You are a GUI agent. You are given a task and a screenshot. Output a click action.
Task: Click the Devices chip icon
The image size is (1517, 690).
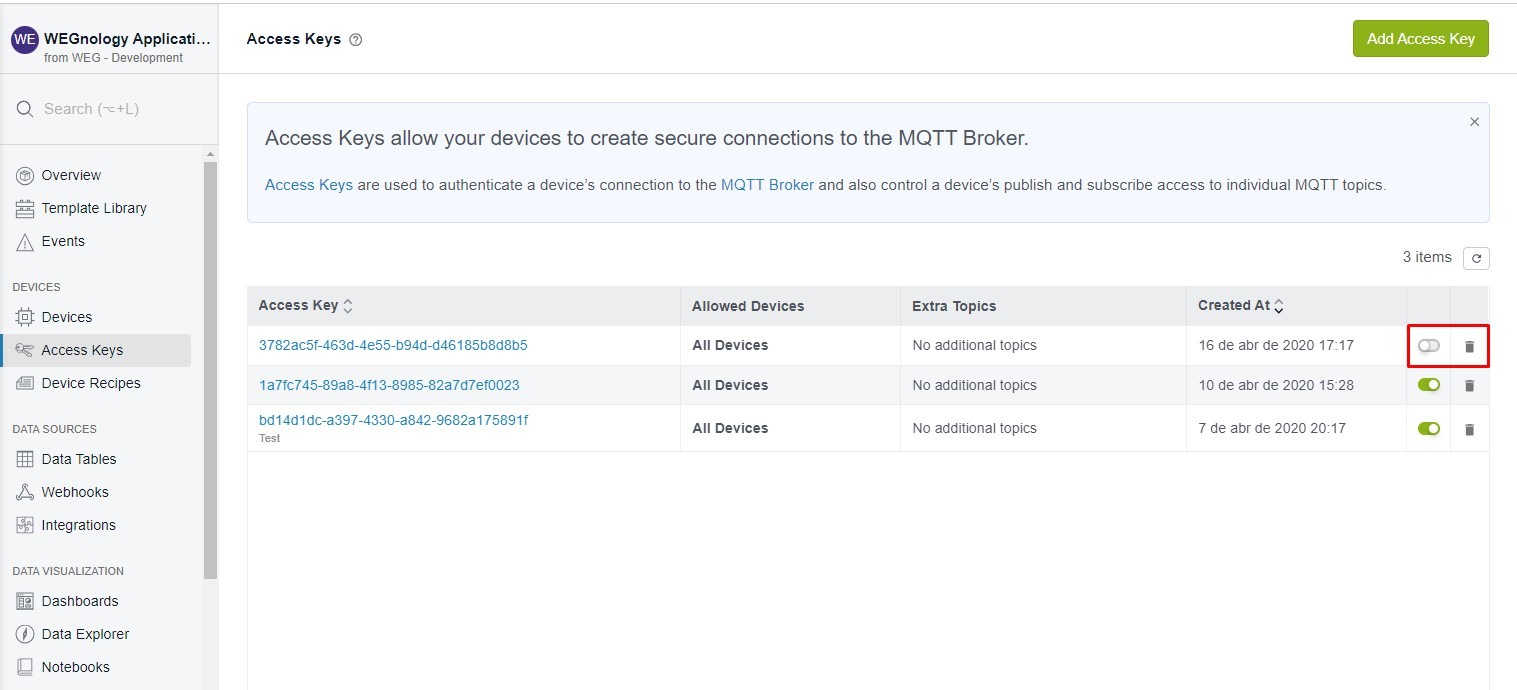(x=25, y=317)
